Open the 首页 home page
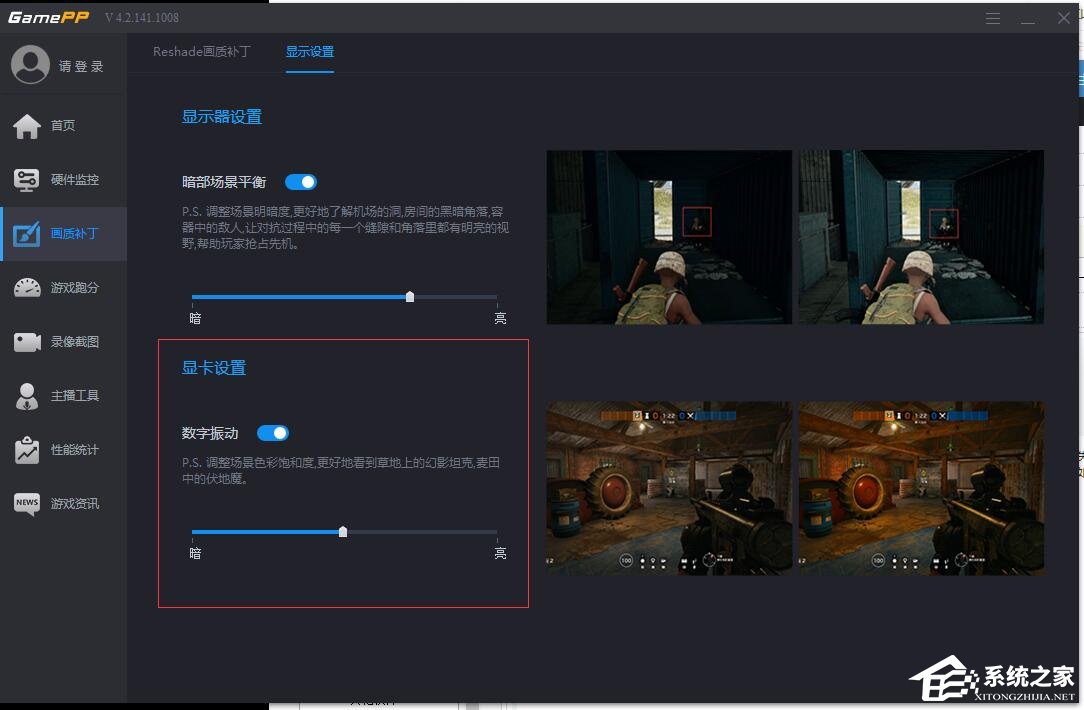1084x710 pixels. [63, 125]
